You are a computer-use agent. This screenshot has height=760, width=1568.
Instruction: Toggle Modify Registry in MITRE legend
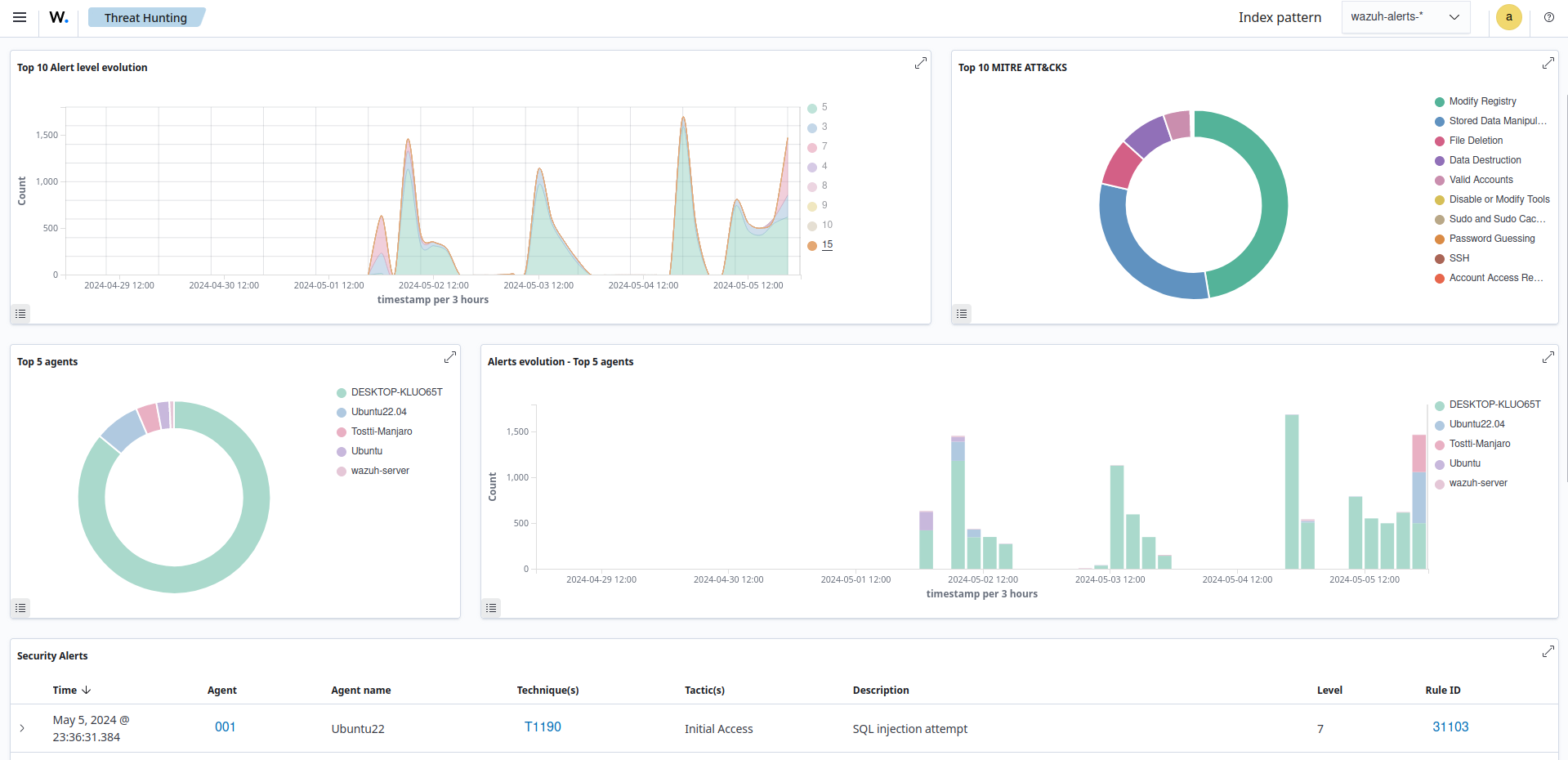coord(1482,101)
